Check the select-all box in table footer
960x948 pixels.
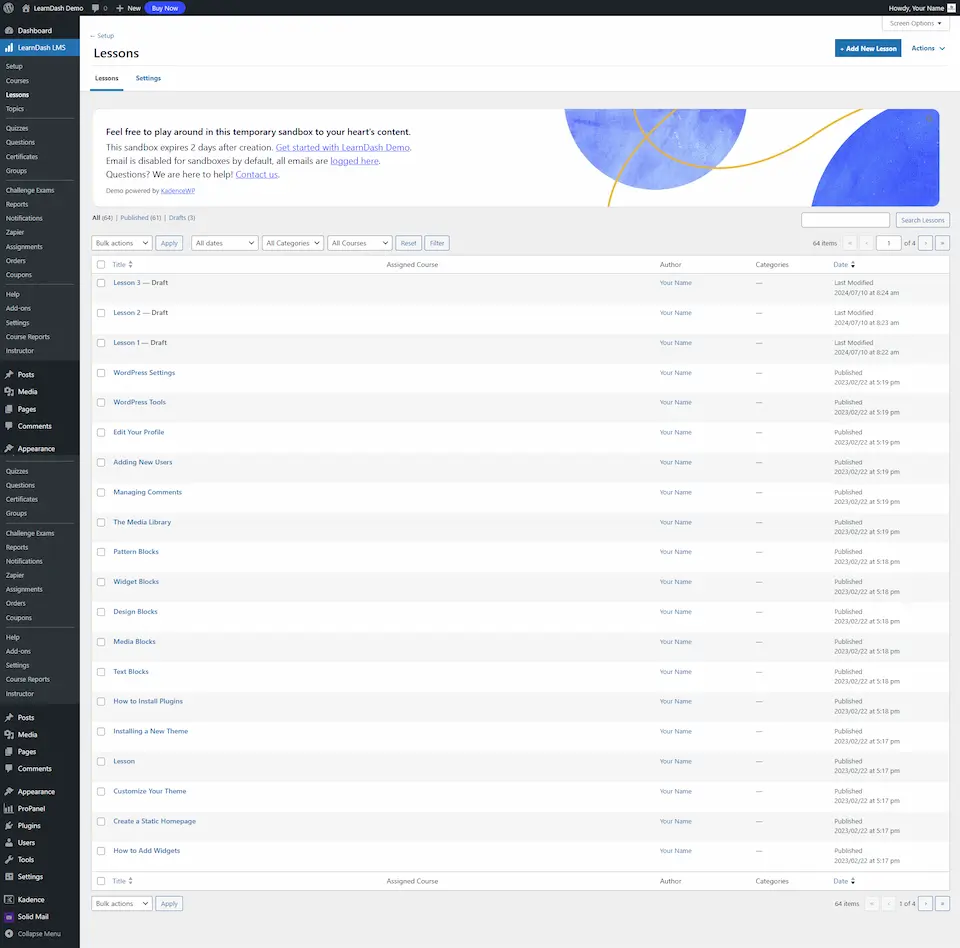click(101, 881)
